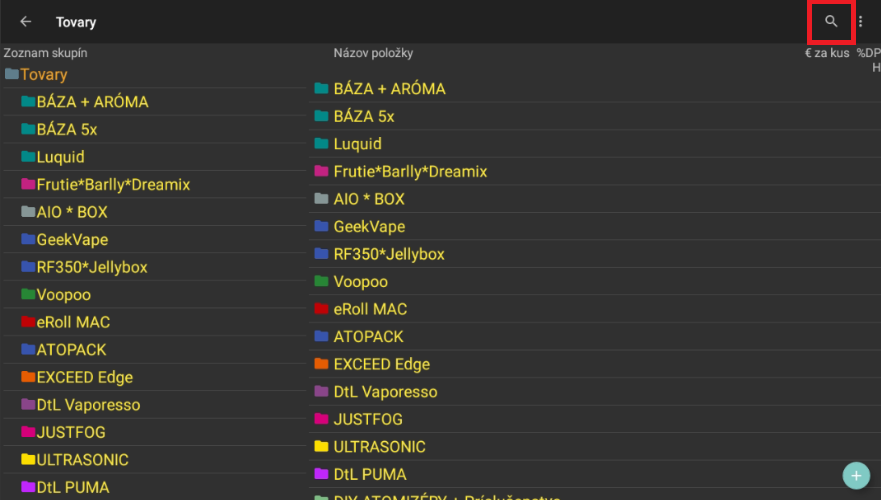Open RF350*Jellybox in the right list
The width and height of the screenshot is (881, 500).
[x=389, y=254]
